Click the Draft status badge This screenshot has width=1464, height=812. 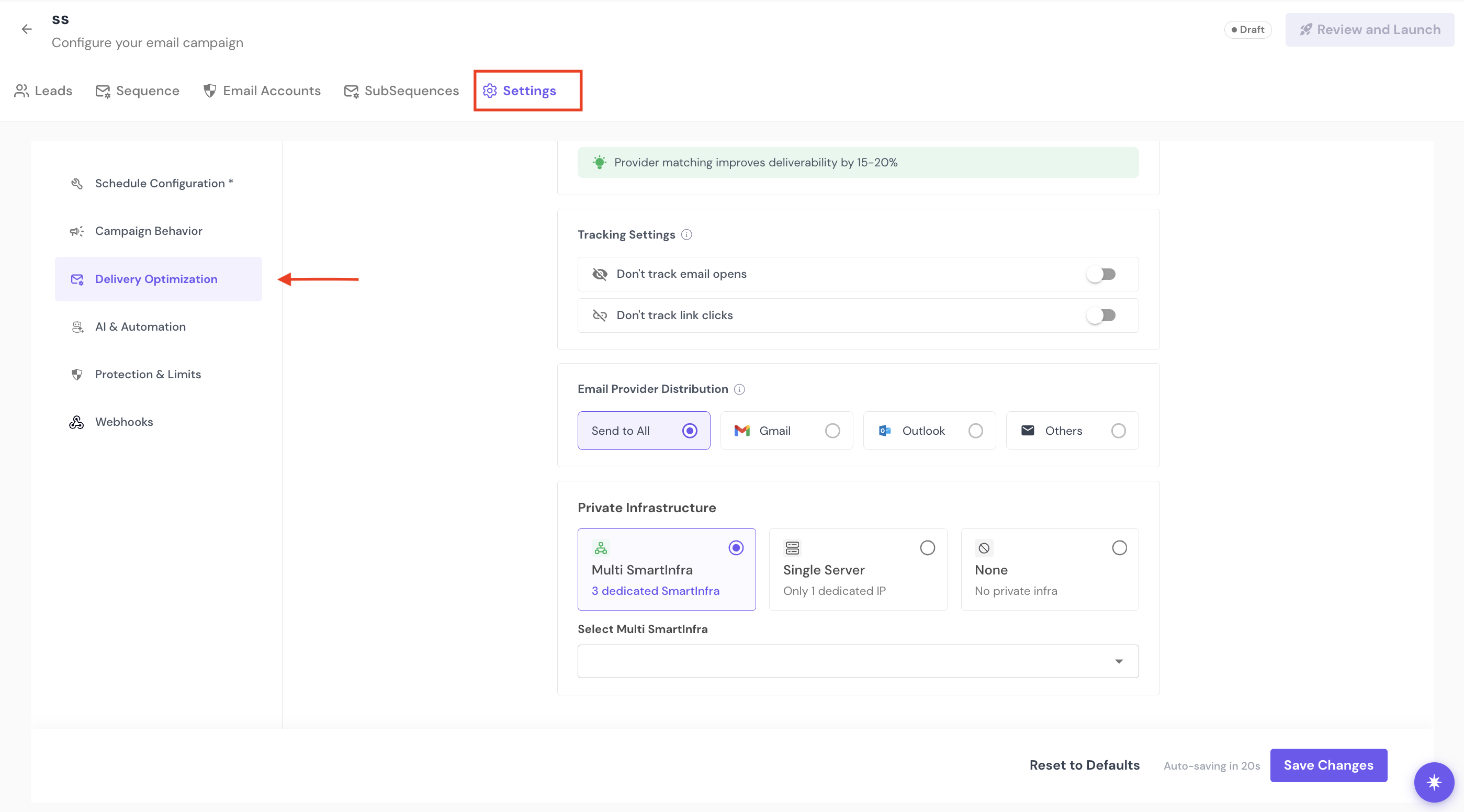click(1247, 29)
